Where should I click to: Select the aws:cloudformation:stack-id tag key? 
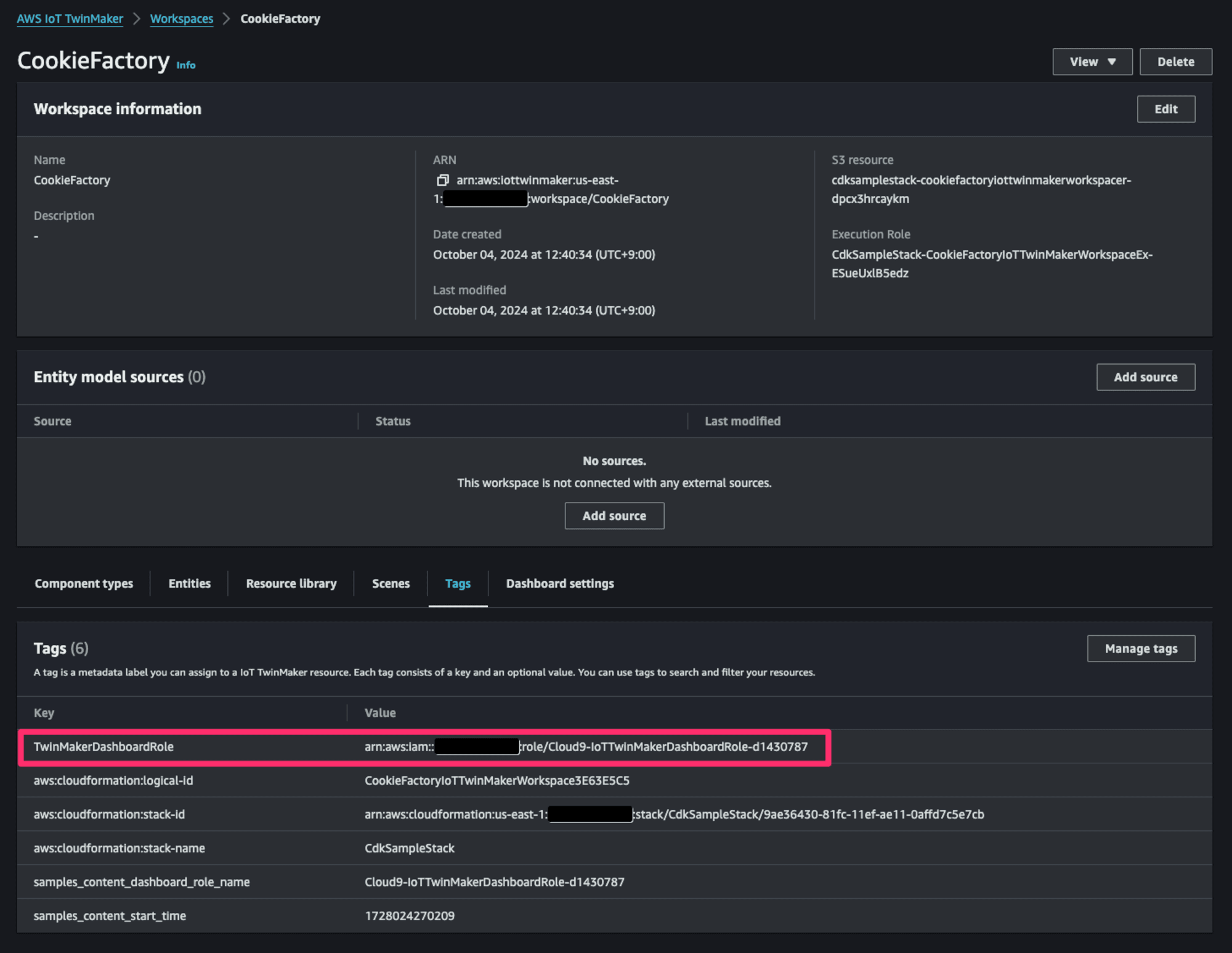tap(109, 814)
